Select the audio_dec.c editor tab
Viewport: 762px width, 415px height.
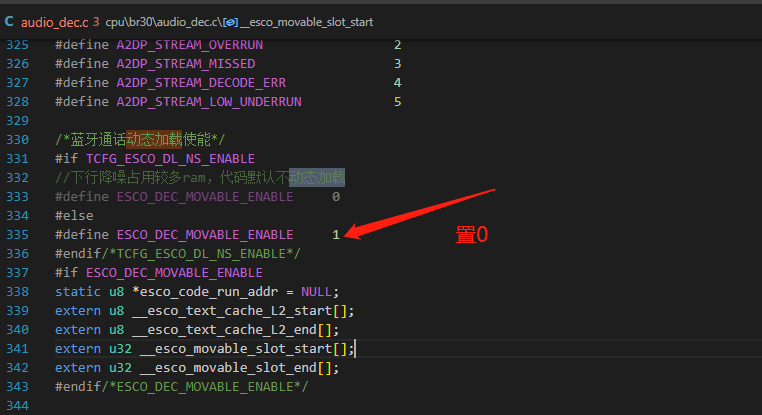click(x=52, y=22)
